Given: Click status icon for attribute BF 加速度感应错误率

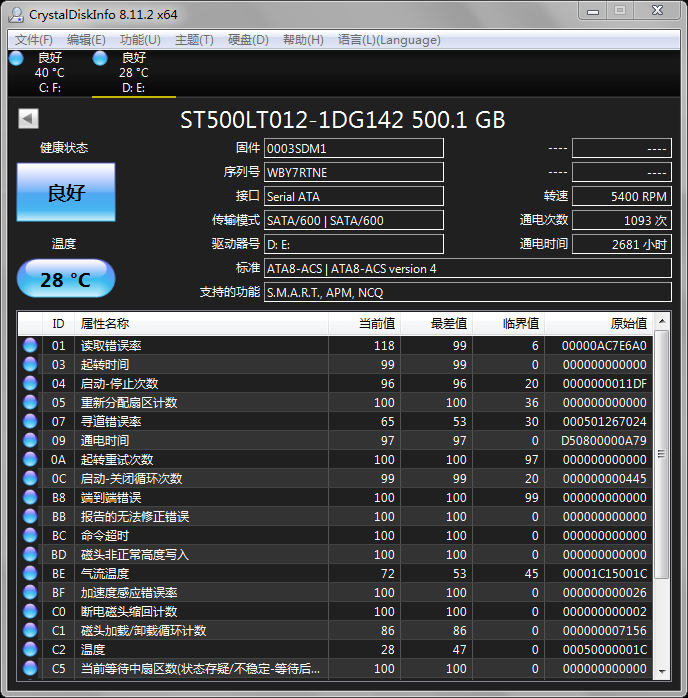Looking at the screenshot, I should pos(30,592).
